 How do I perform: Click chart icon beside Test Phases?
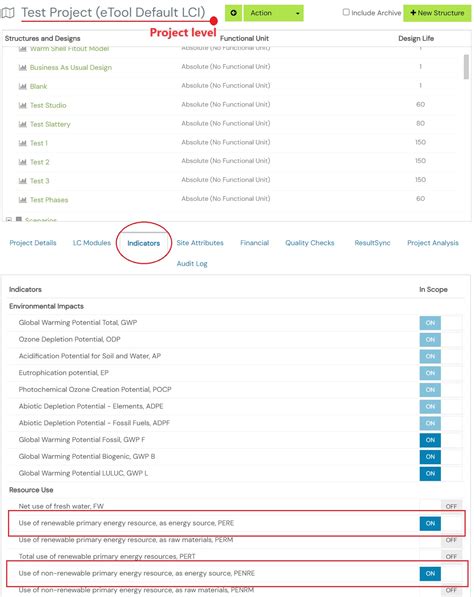22,200
